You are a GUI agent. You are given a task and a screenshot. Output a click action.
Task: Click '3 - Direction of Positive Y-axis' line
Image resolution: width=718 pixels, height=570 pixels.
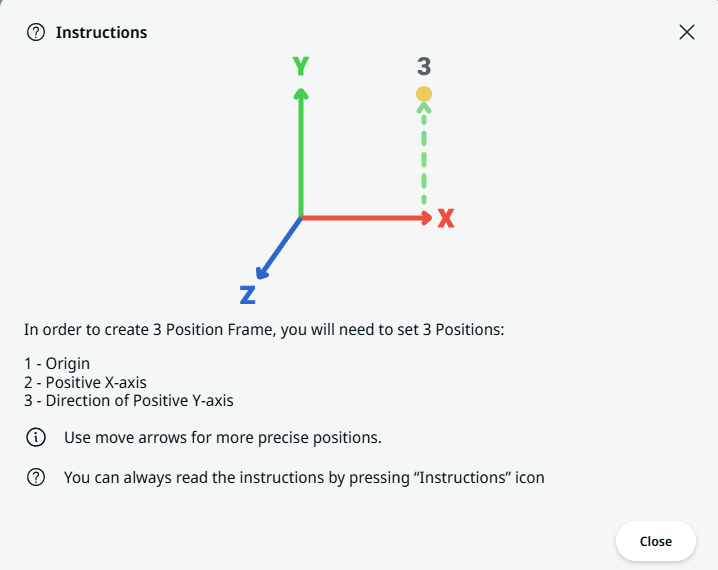[x=129, y=401]
